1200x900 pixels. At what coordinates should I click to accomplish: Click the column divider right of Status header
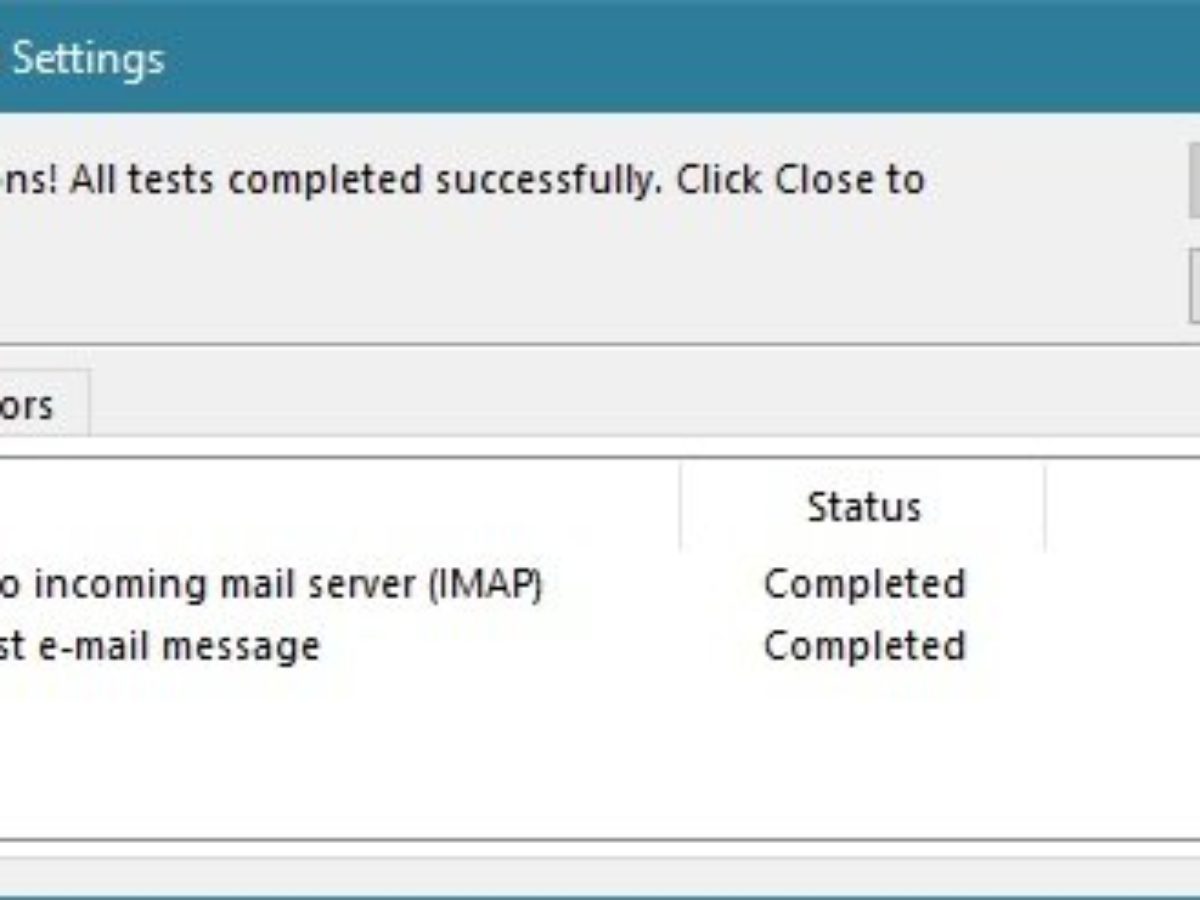(1045, 507)
